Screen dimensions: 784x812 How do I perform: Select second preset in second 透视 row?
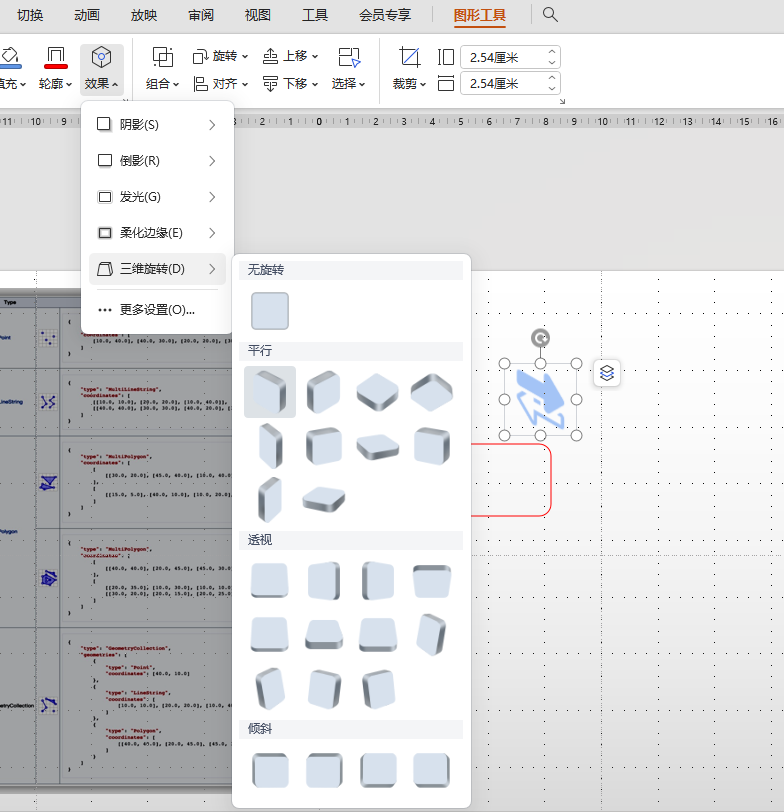coord(324,634)
